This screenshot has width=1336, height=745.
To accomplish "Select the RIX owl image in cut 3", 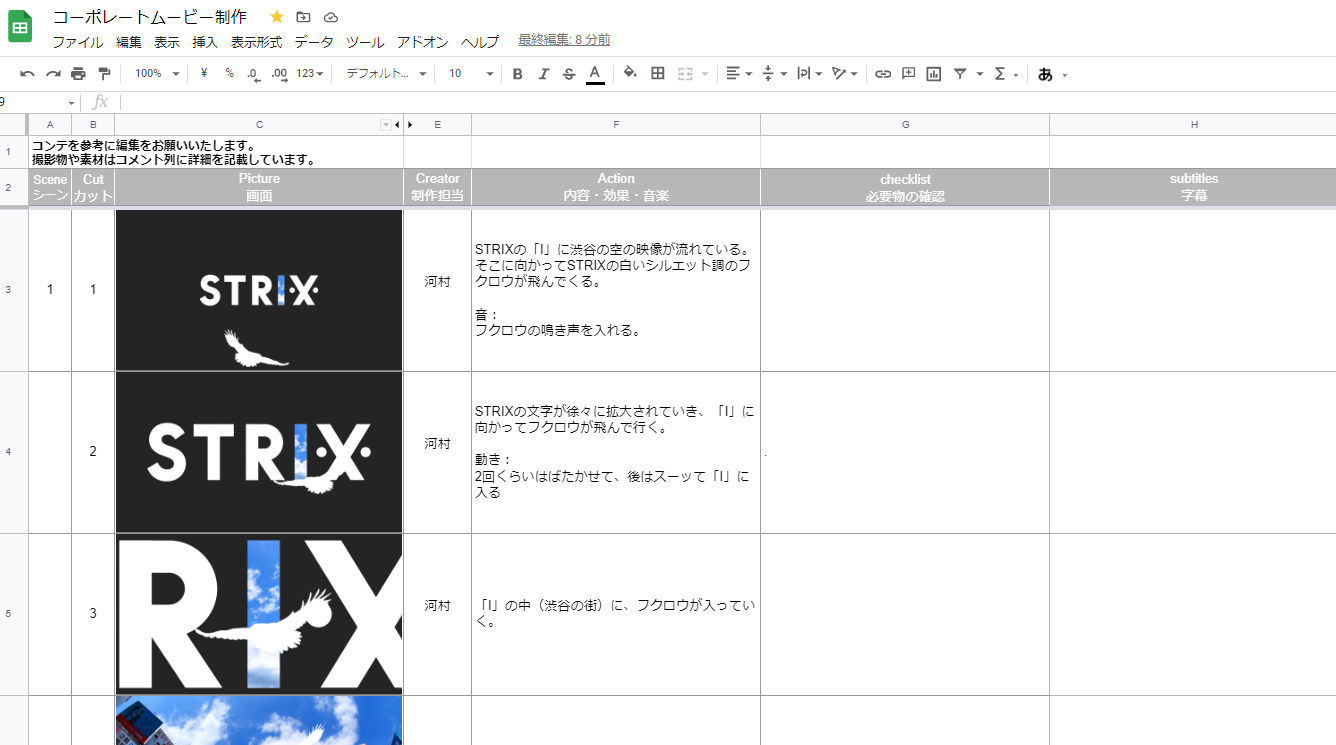I will click(259, 614).
